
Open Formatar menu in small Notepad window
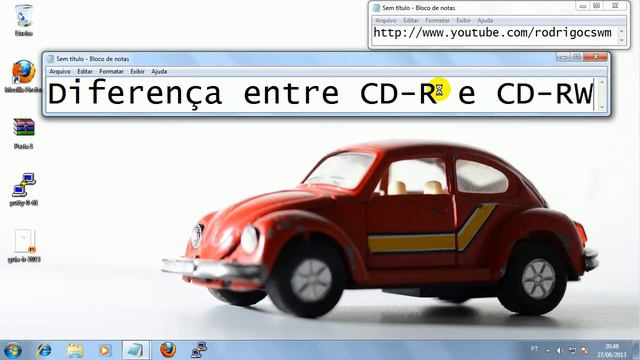coord(438,20)
